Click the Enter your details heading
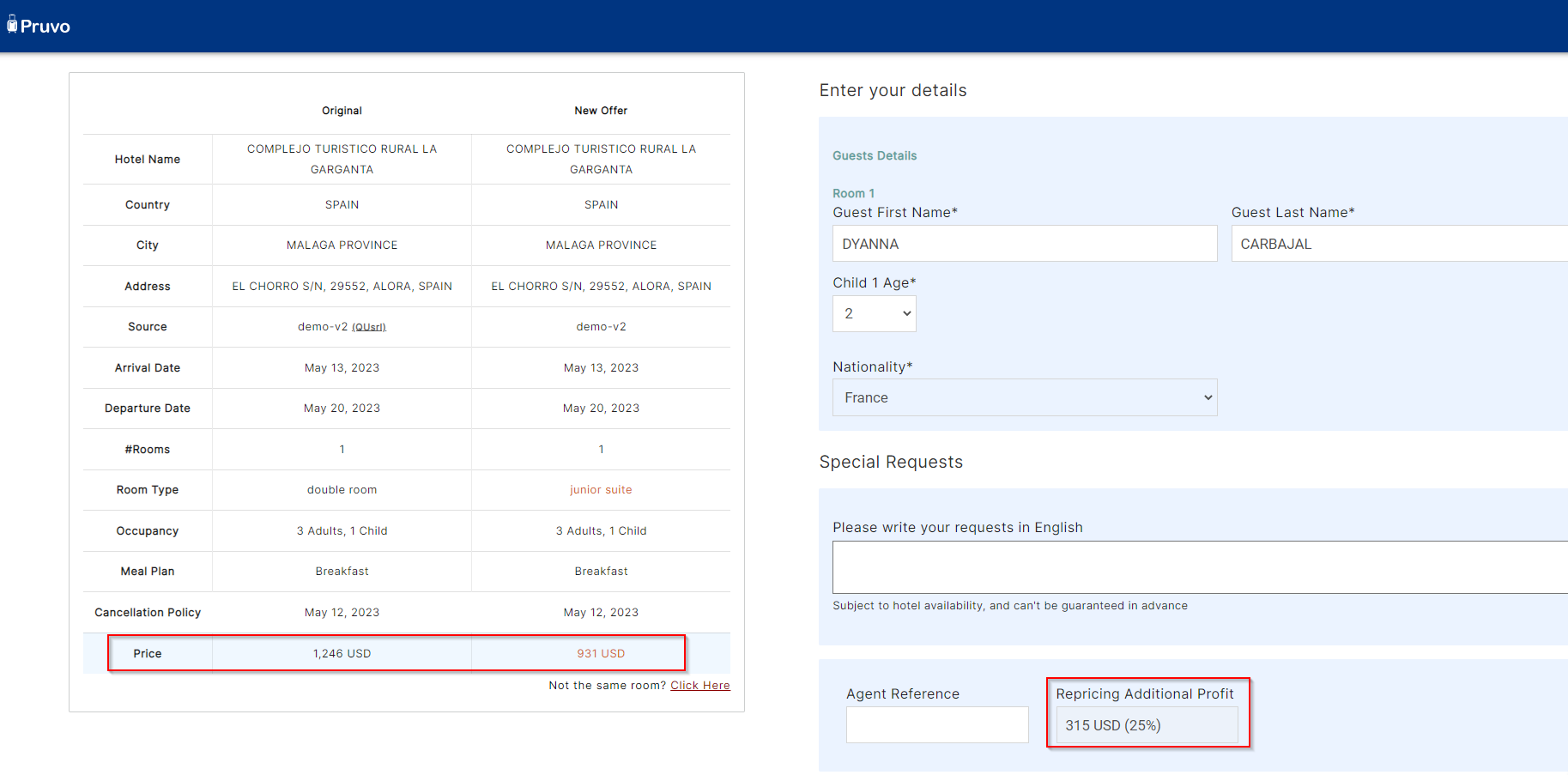This screenshot has height=775, width=1568. pyautogui.click(x=893, y=90)
